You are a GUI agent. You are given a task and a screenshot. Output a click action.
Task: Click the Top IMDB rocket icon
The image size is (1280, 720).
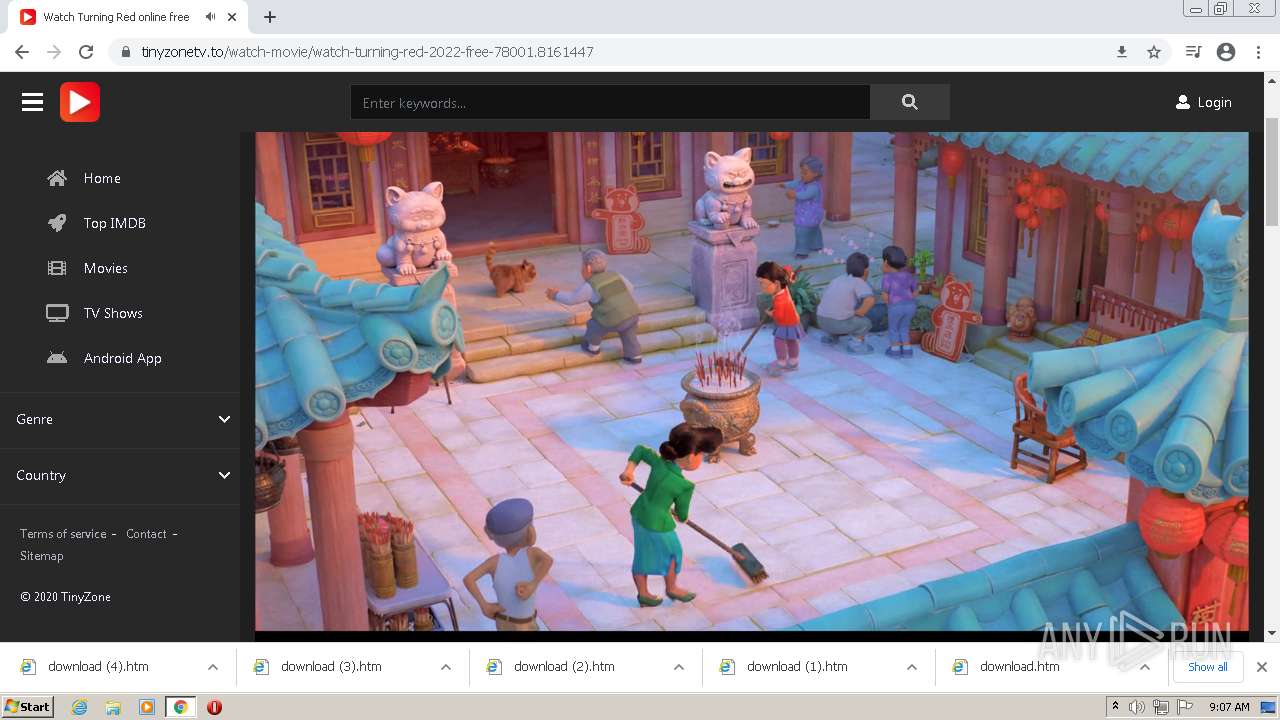[57, 223]
